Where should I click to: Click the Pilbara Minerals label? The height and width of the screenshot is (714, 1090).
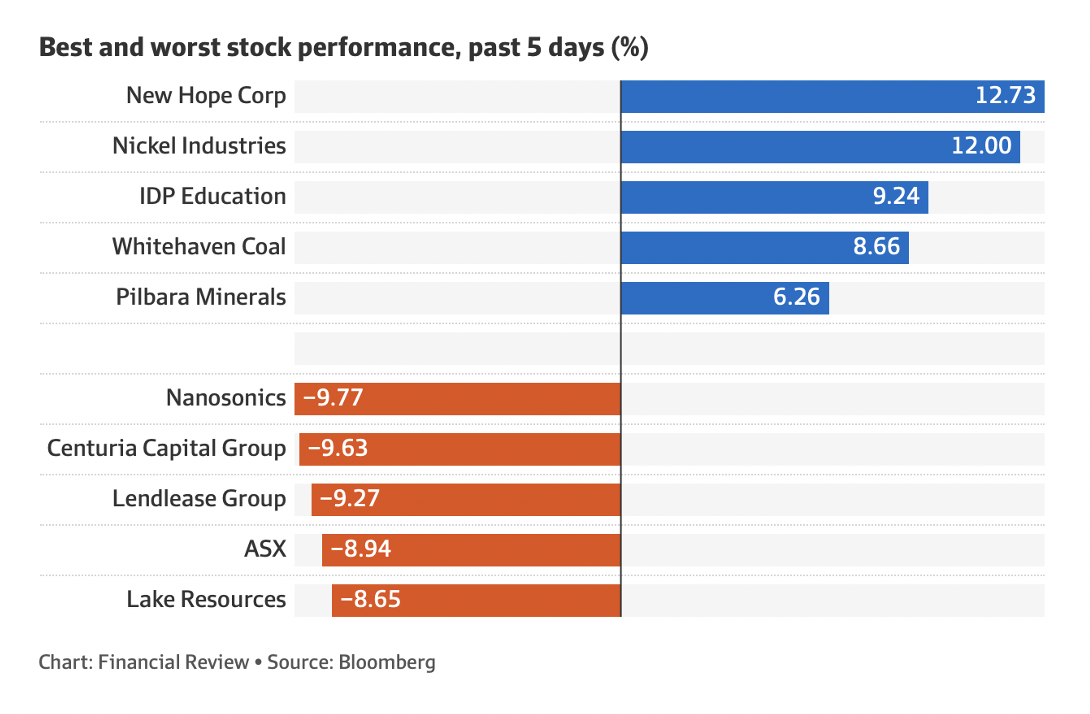coord(199,297)
